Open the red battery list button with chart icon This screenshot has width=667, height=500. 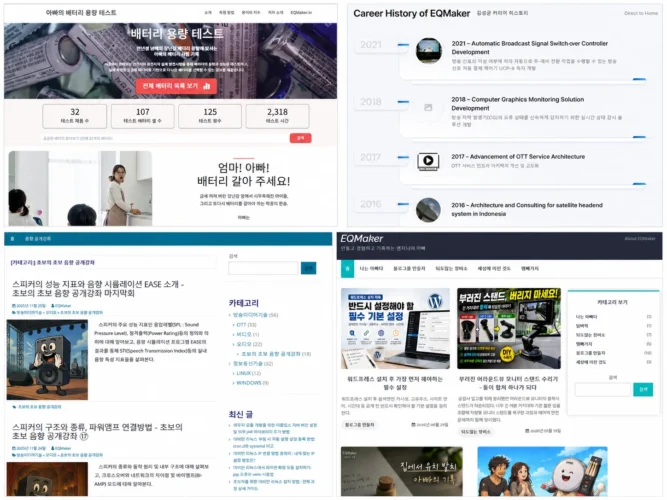tap(176, 86)
